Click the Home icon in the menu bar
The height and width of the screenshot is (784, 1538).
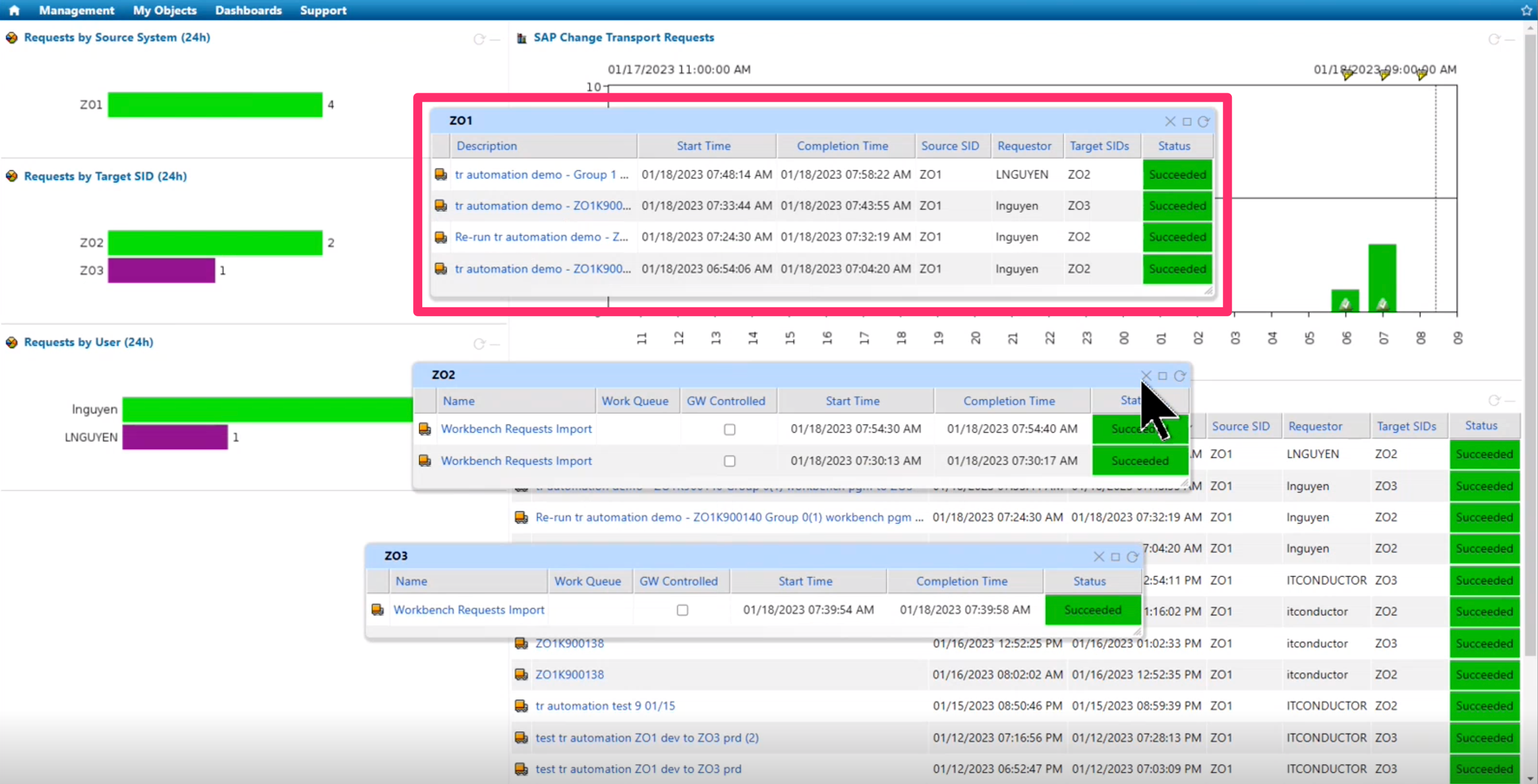[x=13, y=10]
